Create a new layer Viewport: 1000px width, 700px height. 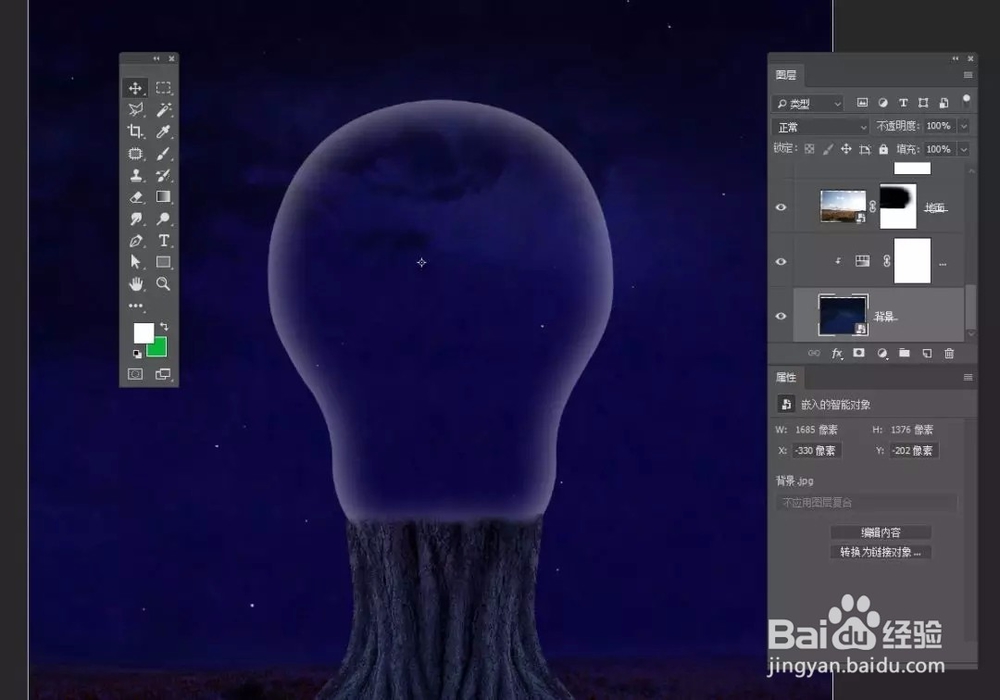[927, 353]
